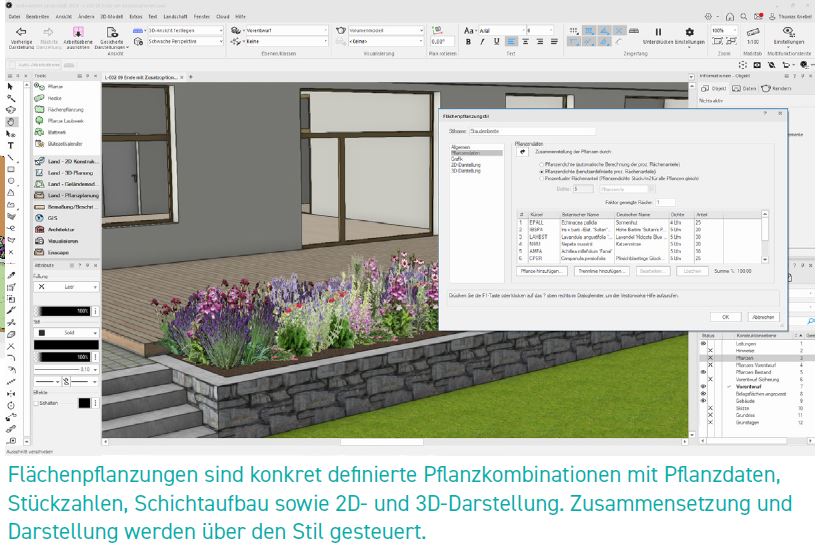The height and width of the screenshot is (547, 822).
Task: Open the Stift Solid dropdown
Action: point(66,333)
